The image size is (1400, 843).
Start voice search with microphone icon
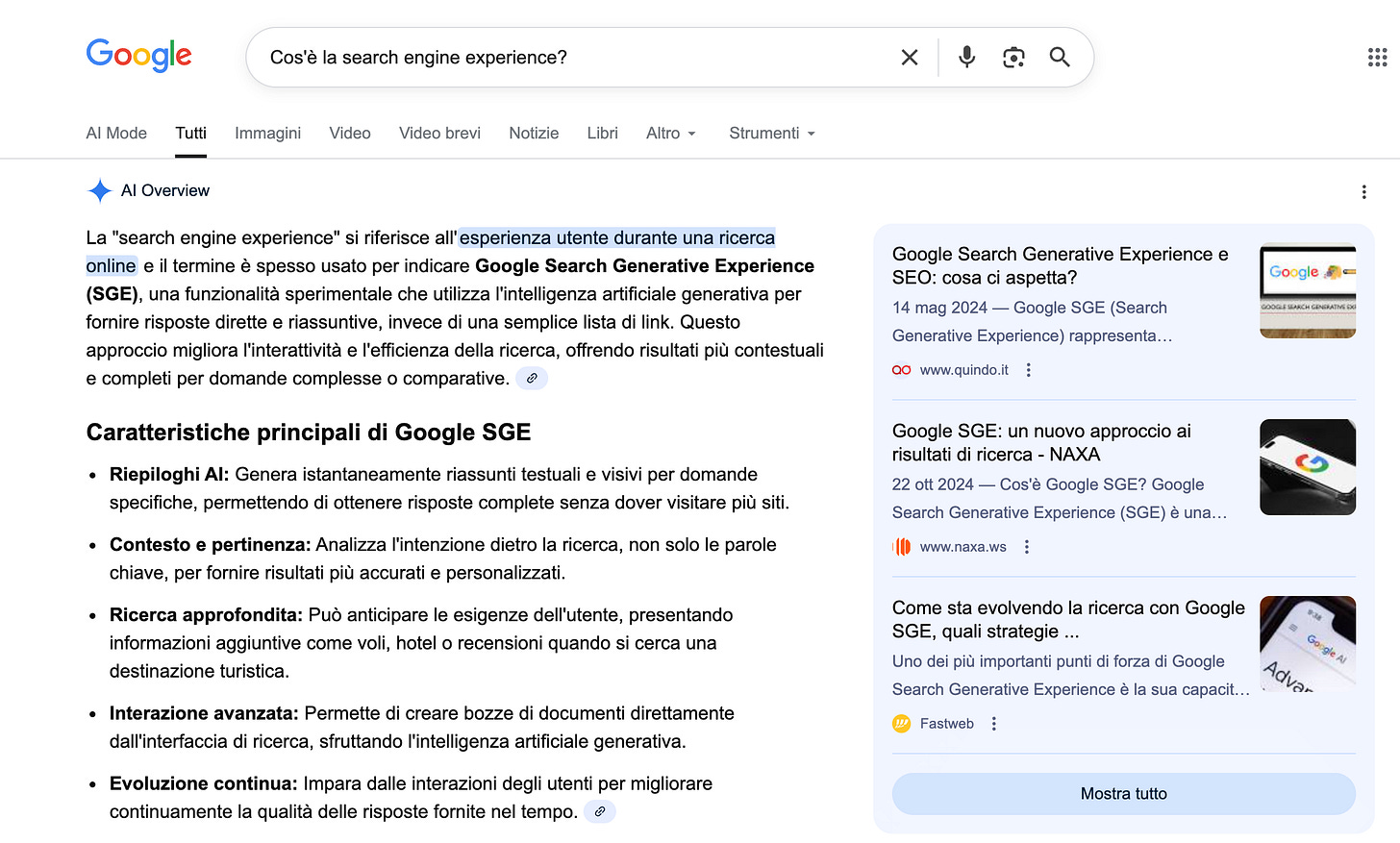967,58
